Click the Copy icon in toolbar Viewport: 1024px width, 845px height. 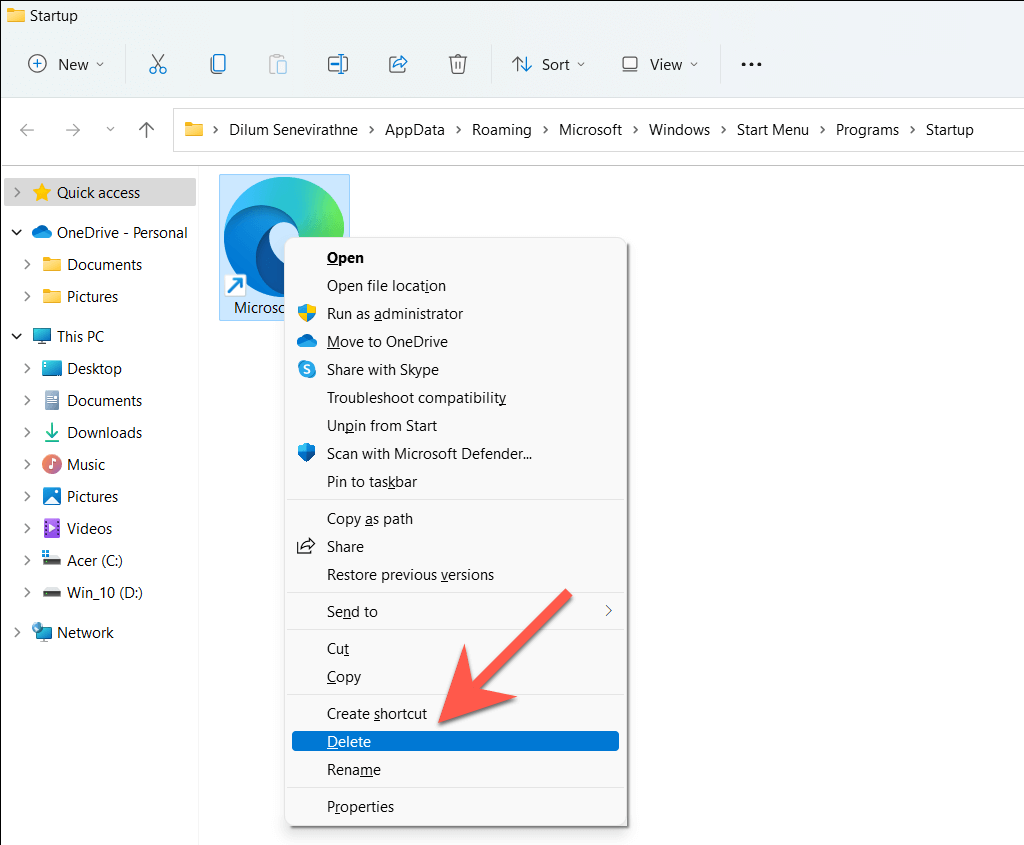217,64
